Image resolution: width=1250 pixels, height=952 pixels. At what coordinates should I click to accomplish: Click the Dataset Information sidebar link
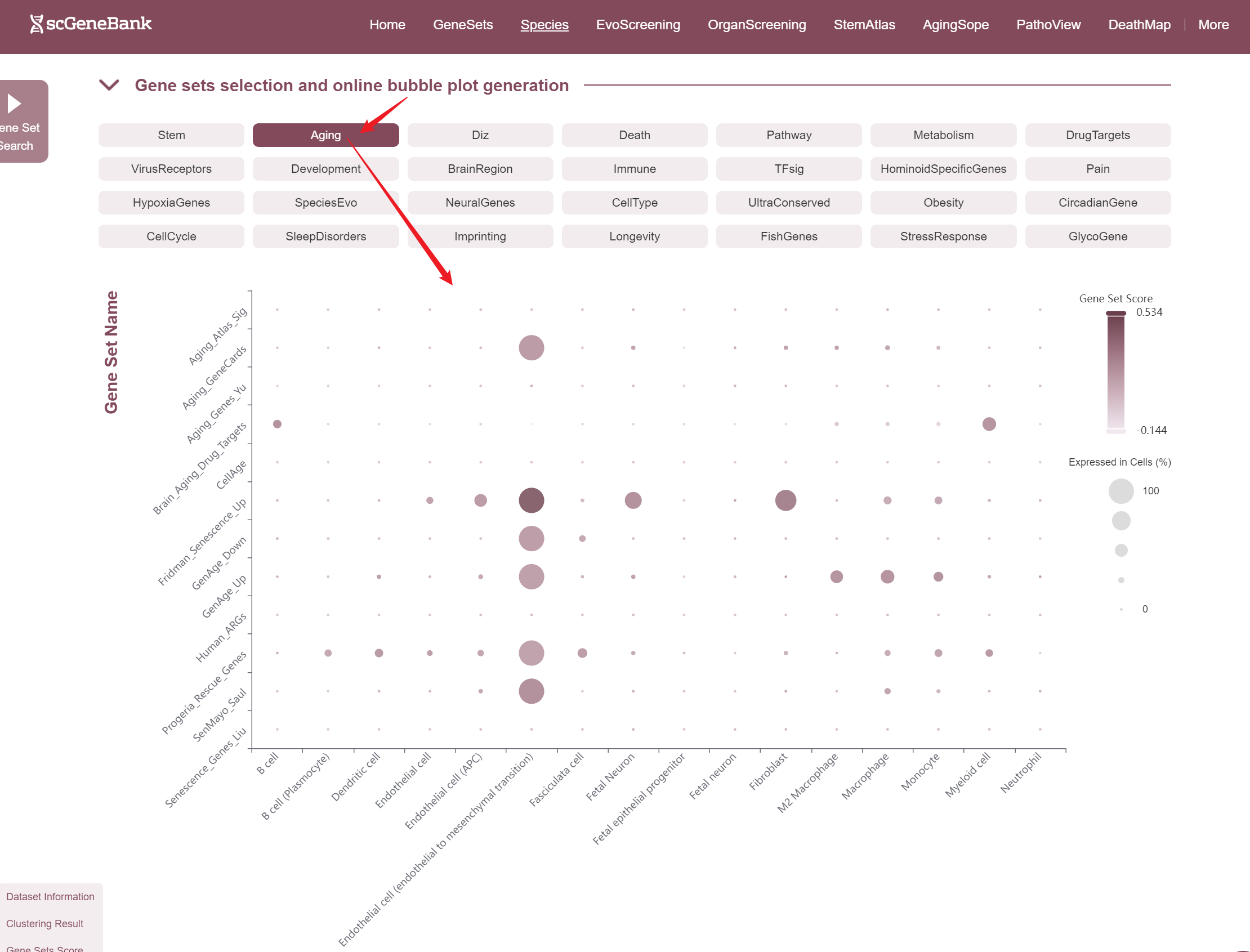click(50, 896)
